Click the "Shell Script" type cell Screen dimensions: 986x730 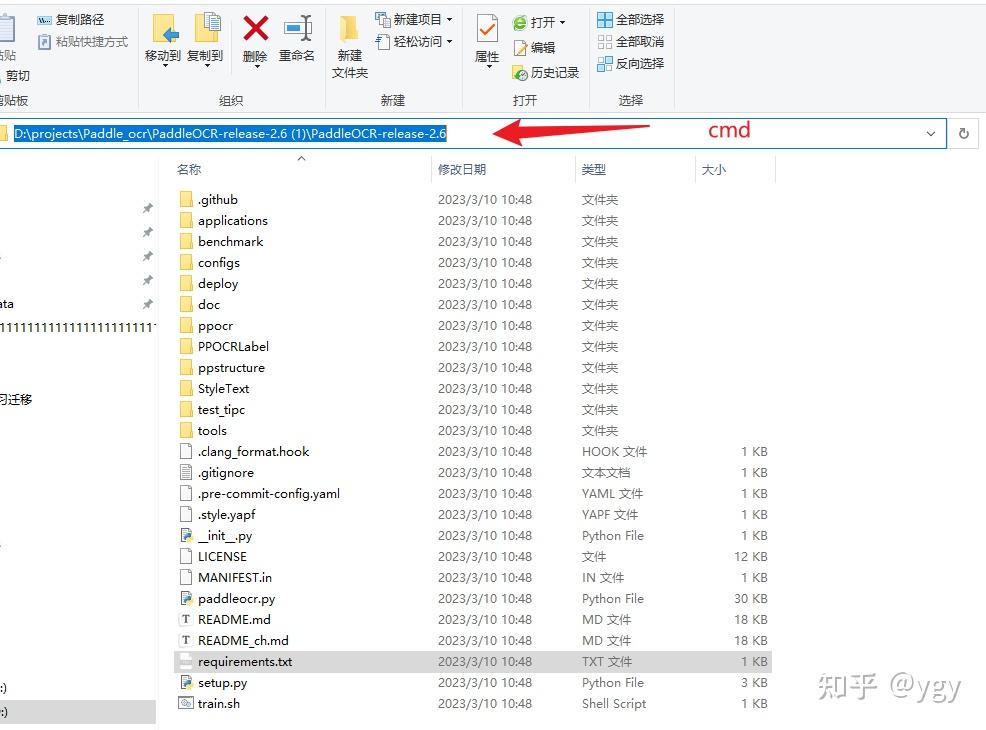pyautogui.click(x=614, y=704)
